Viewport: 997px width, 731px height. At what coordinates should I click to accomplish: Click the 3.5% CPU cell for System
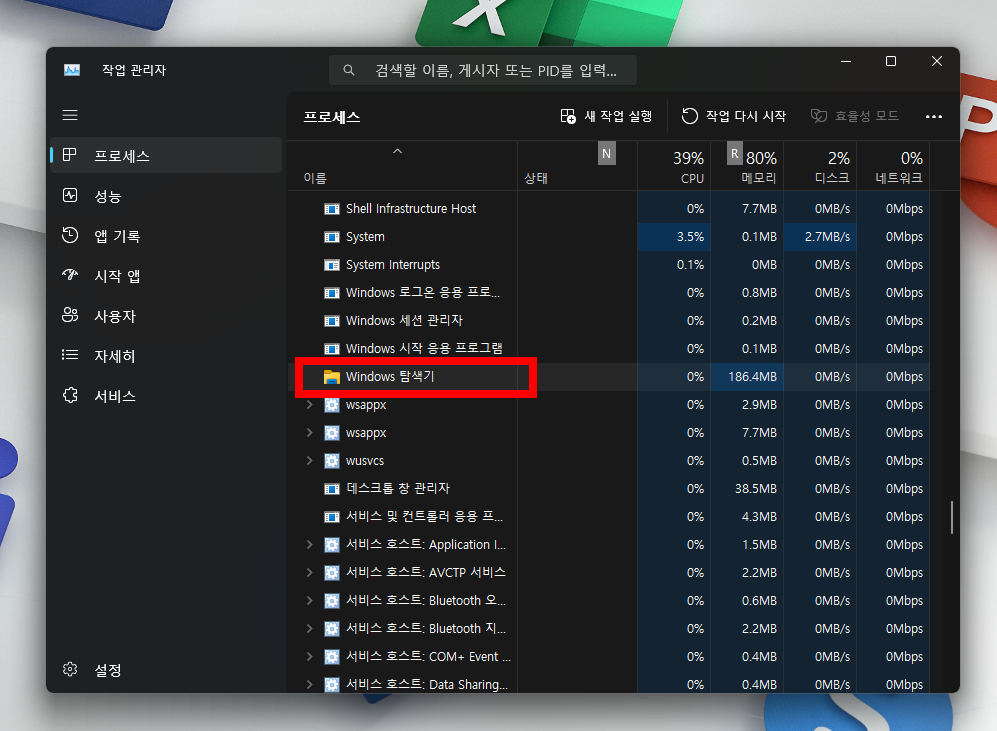674,237
